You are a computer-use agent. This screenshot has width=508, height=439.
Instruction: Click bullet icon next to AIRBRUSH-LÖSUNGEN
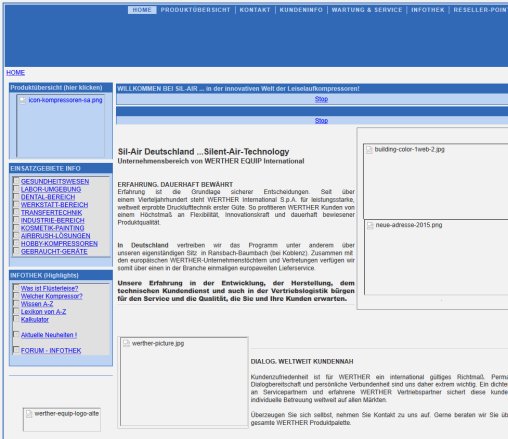coord(16,235)
